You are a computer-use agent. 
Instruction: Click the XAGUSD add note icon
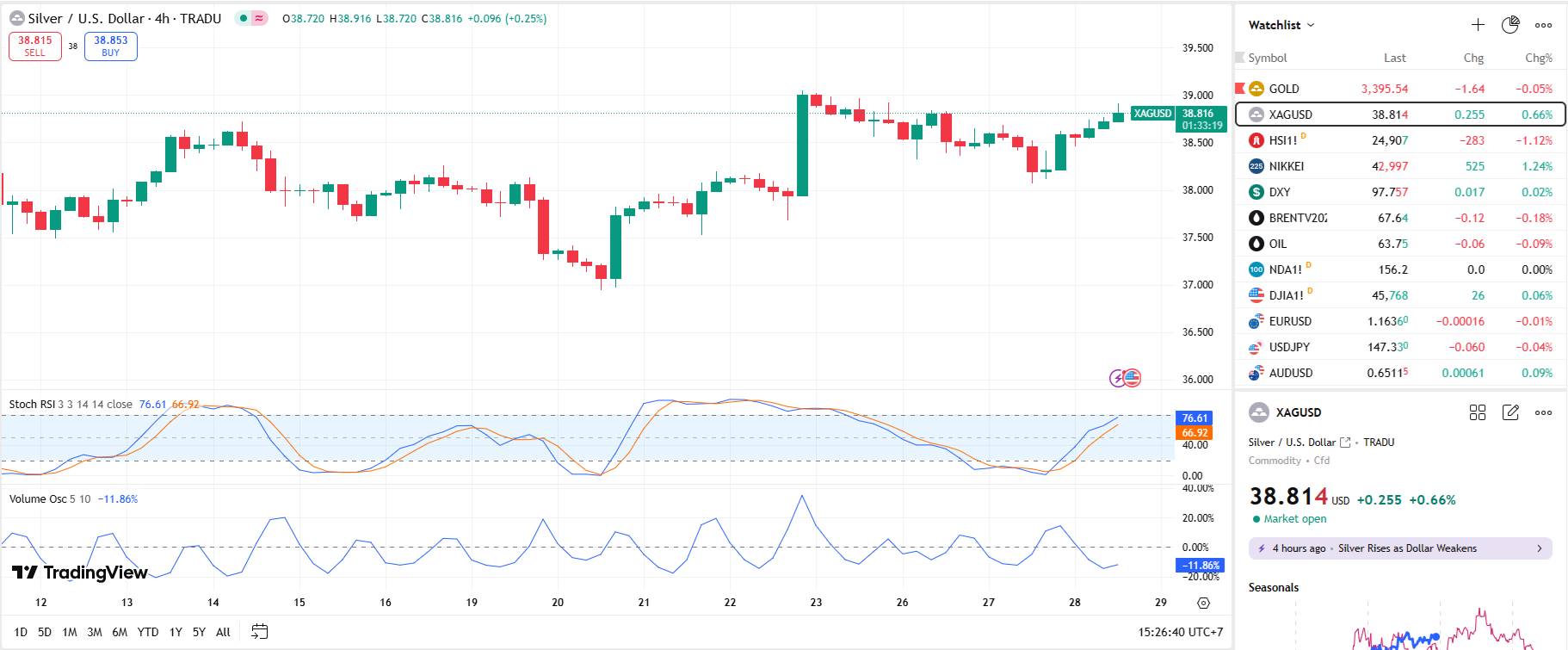tap(1510, 412)
